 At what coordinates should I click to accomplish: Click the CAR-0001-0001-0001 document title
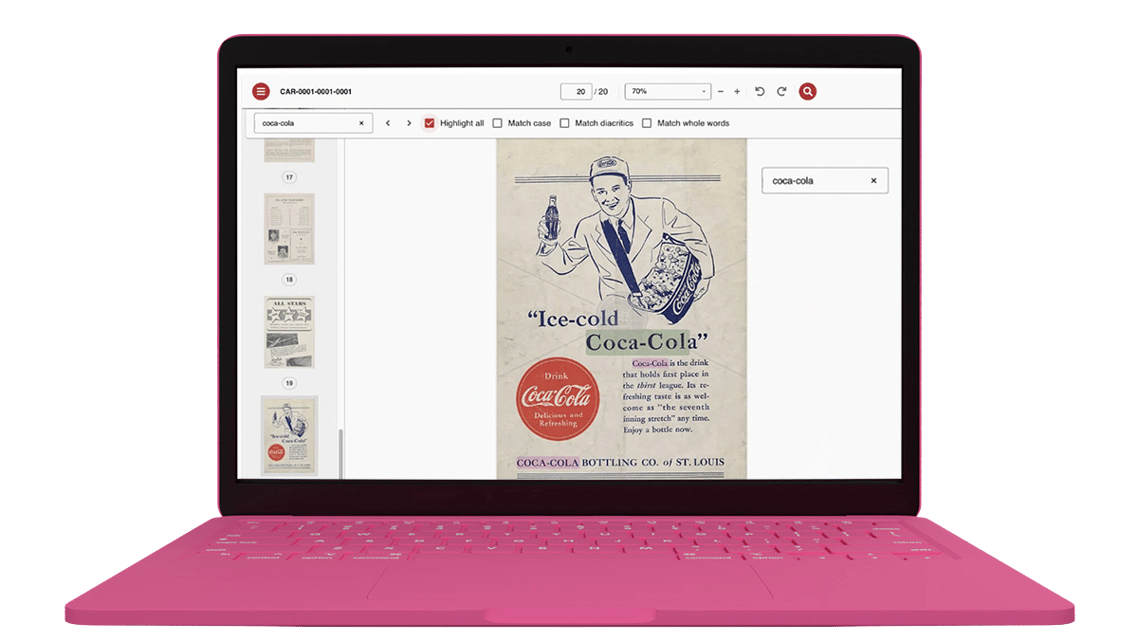coord(316,91)
